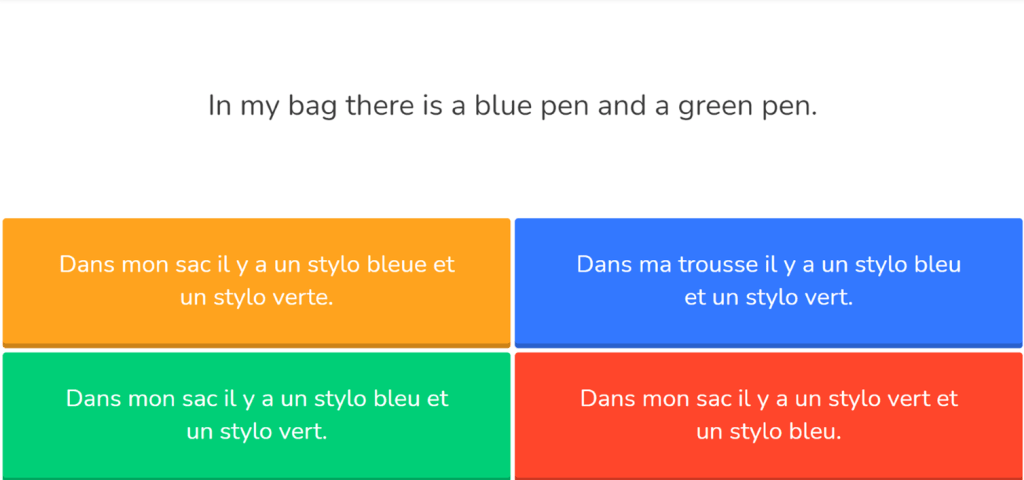Select the answer ending with 'un stylo bleu.'
The width and height of the screenshot is (1024, 480).
pos(768,415)
